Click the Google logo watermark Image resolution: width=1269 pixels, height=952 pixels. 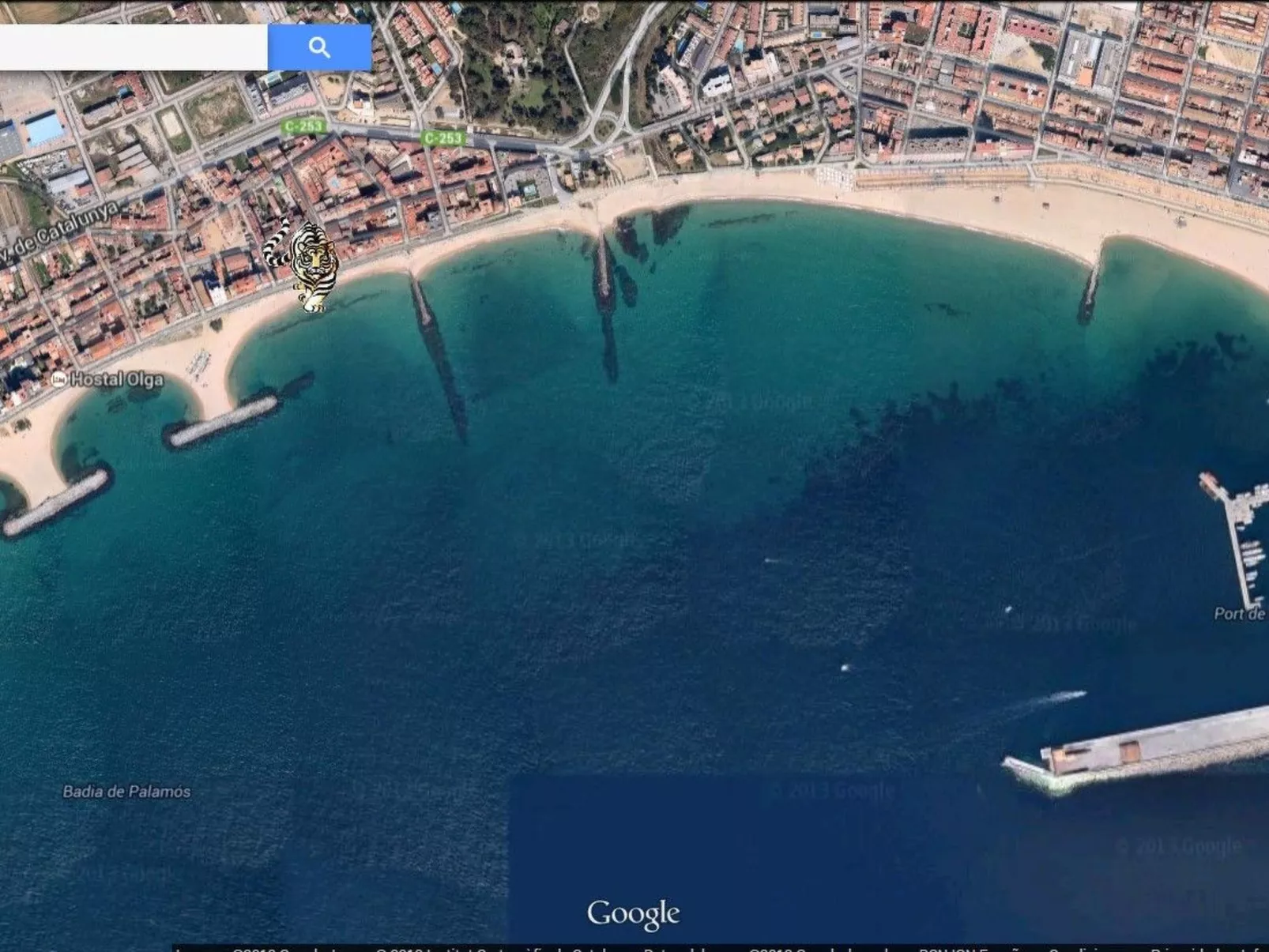pyautogui.click(x=633, y=914)
